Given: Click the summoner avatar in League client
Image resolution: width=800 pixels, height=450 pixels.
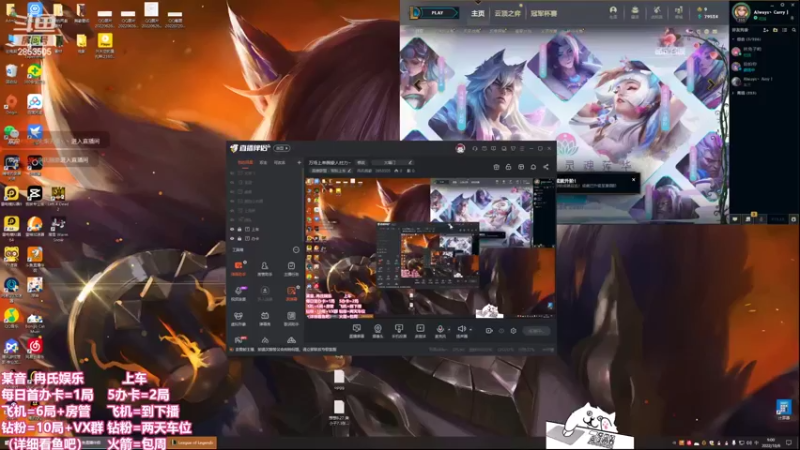Looking at the screenshot, I should coord(741,13).
